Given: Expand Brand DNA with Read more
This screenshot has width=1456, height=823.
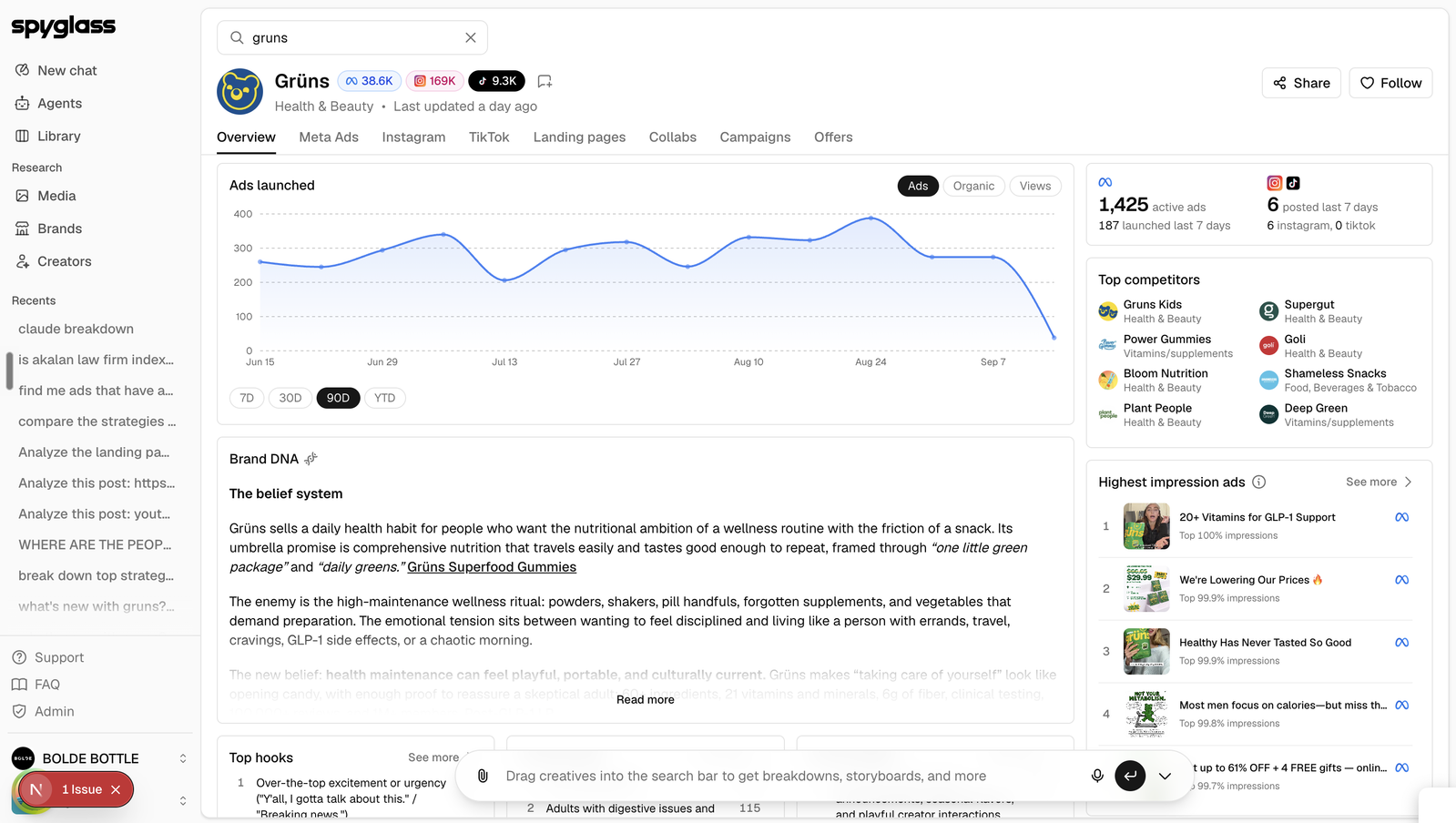Looking at the screenshot, I should (x=646, y=699).
